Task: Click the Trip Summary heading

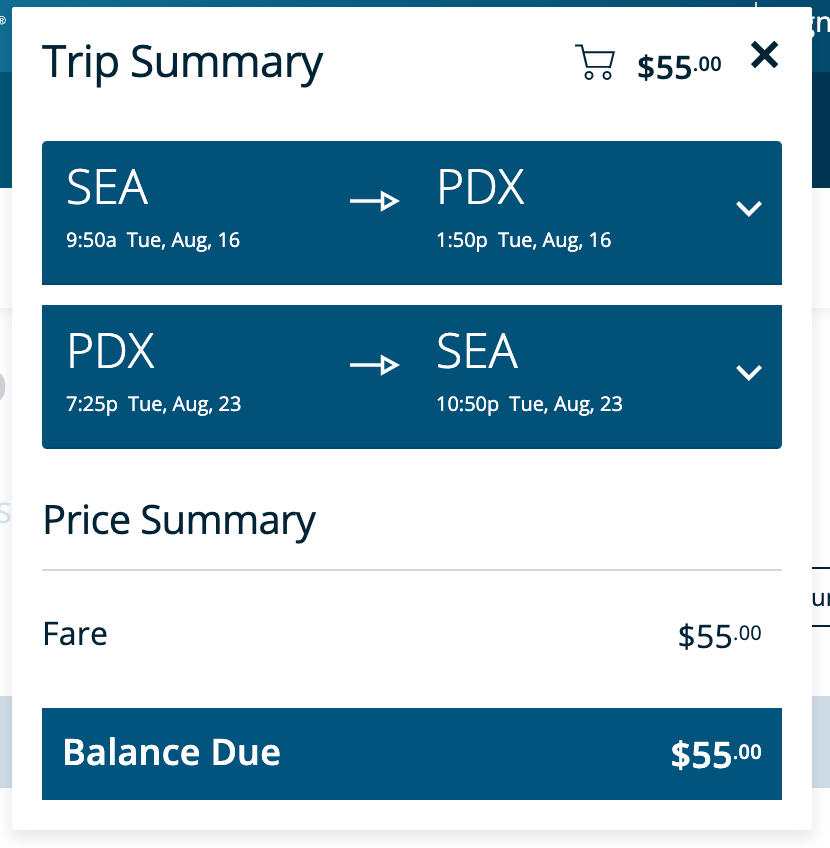Action: (x=182, y=62)
